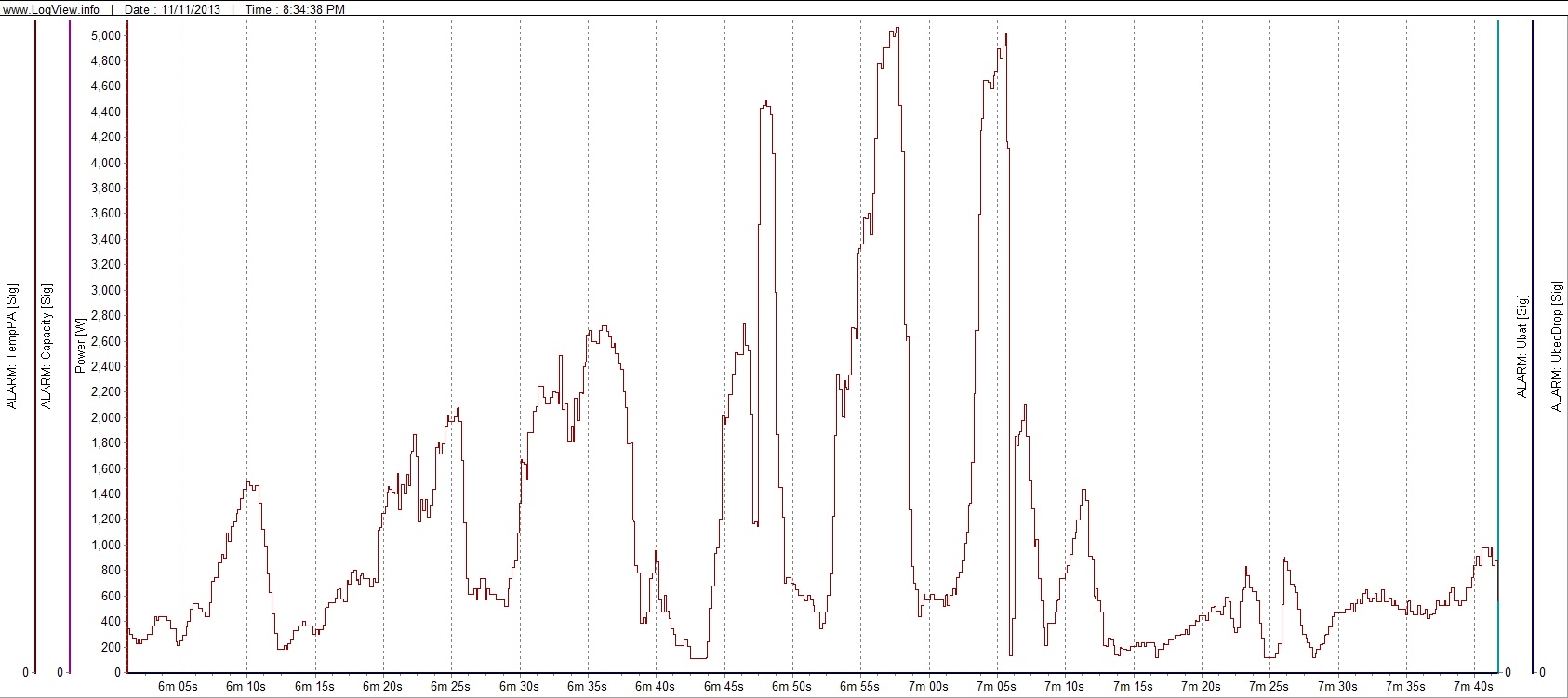Click the 7m 00s time axis label

click(x=928, y=687)
